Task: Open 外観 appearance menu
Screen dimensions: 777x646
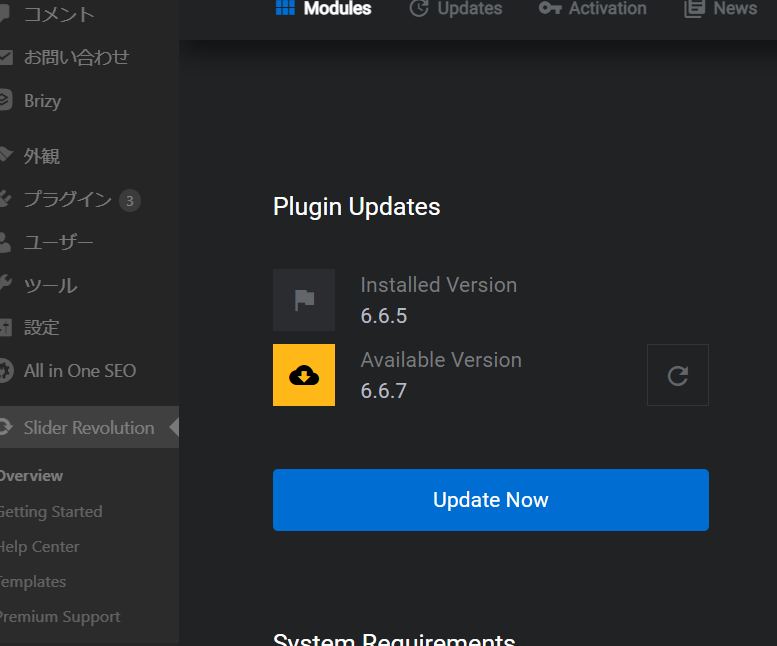Action: click(x=42, y=157)
